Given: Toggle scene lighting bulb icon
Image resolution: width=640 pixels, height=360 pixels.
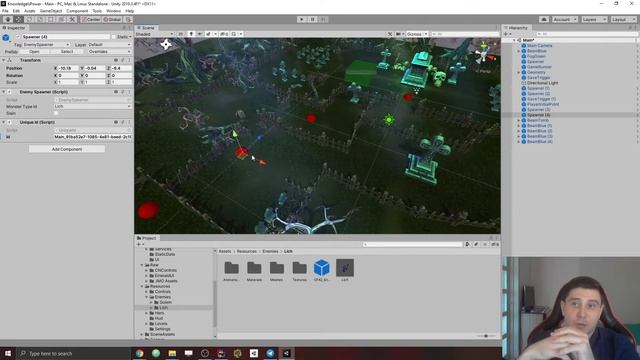Looking at the screenshot, I should point(191,34).
